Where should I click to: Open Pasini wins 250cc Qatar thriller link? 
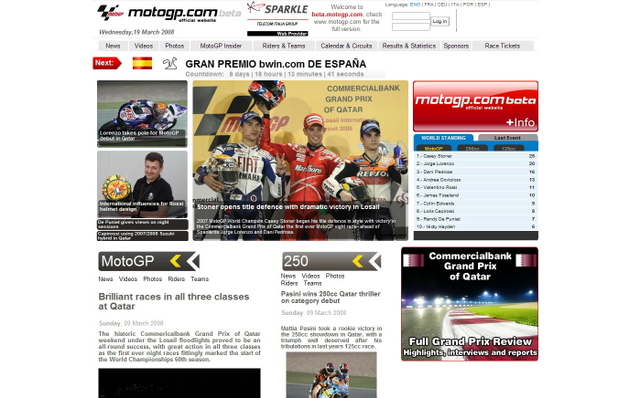(x=331, y=297)
